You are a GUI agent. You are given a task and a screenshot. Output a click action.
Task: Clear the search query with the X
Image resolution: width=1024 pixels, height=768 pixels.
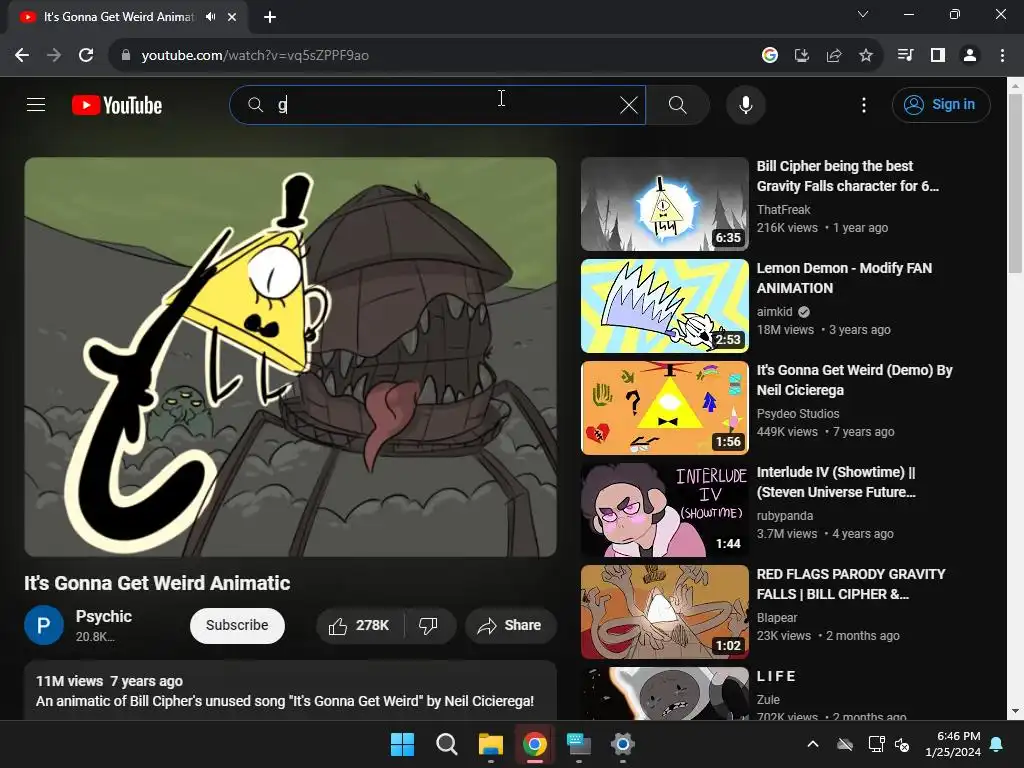tap(629, 104)
